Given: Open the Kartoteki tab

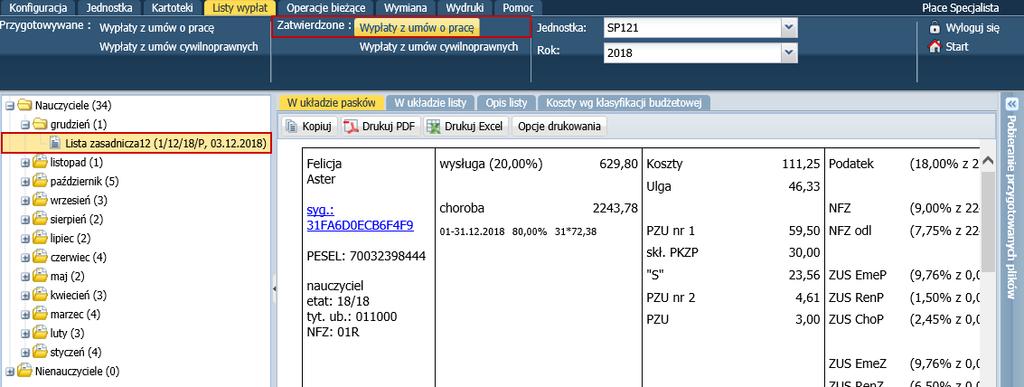Looking at the screenshot, I should [172, 8].
